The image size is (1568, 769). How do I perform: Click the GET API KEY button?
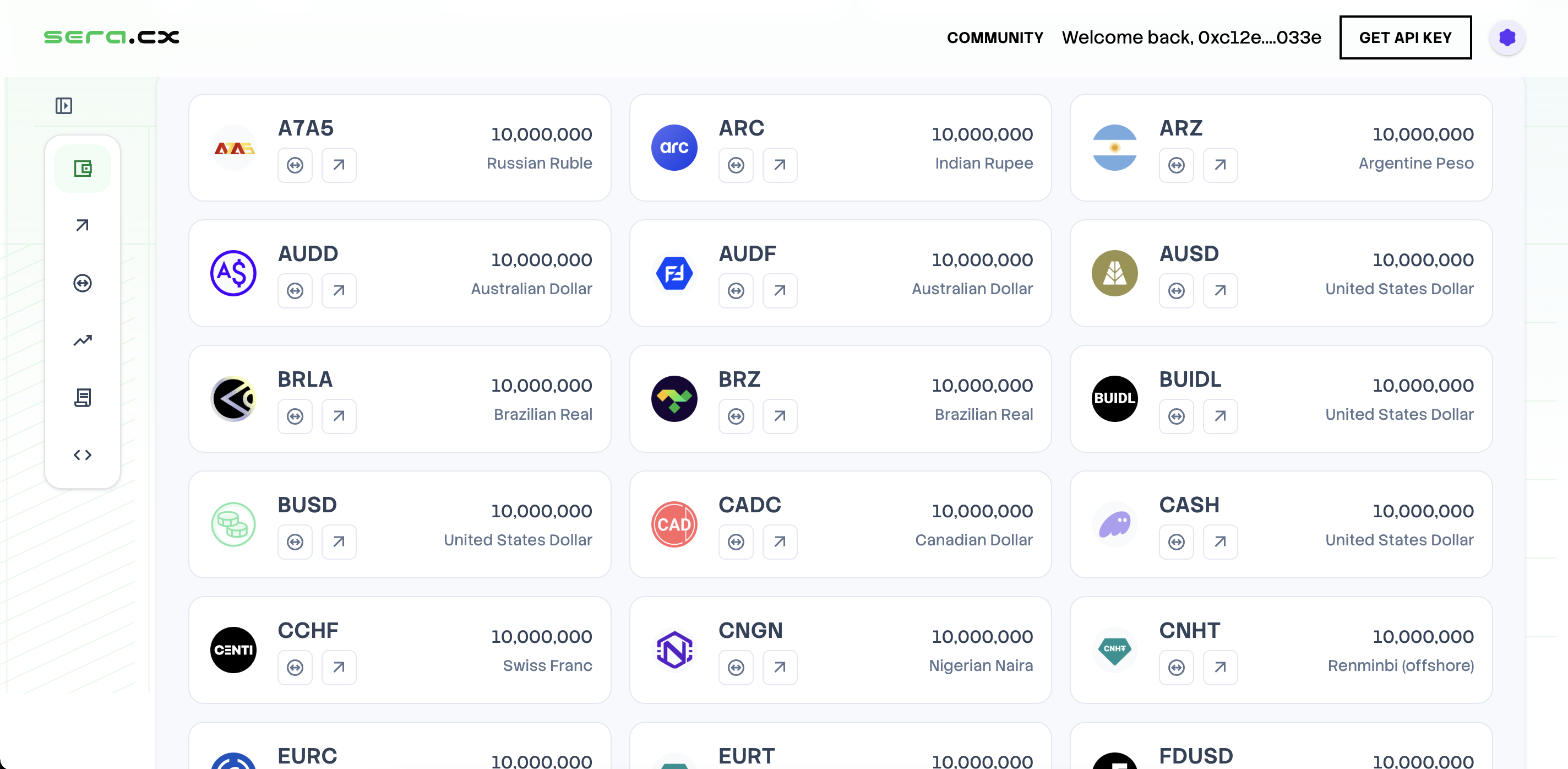click(x=1406, y=37)
